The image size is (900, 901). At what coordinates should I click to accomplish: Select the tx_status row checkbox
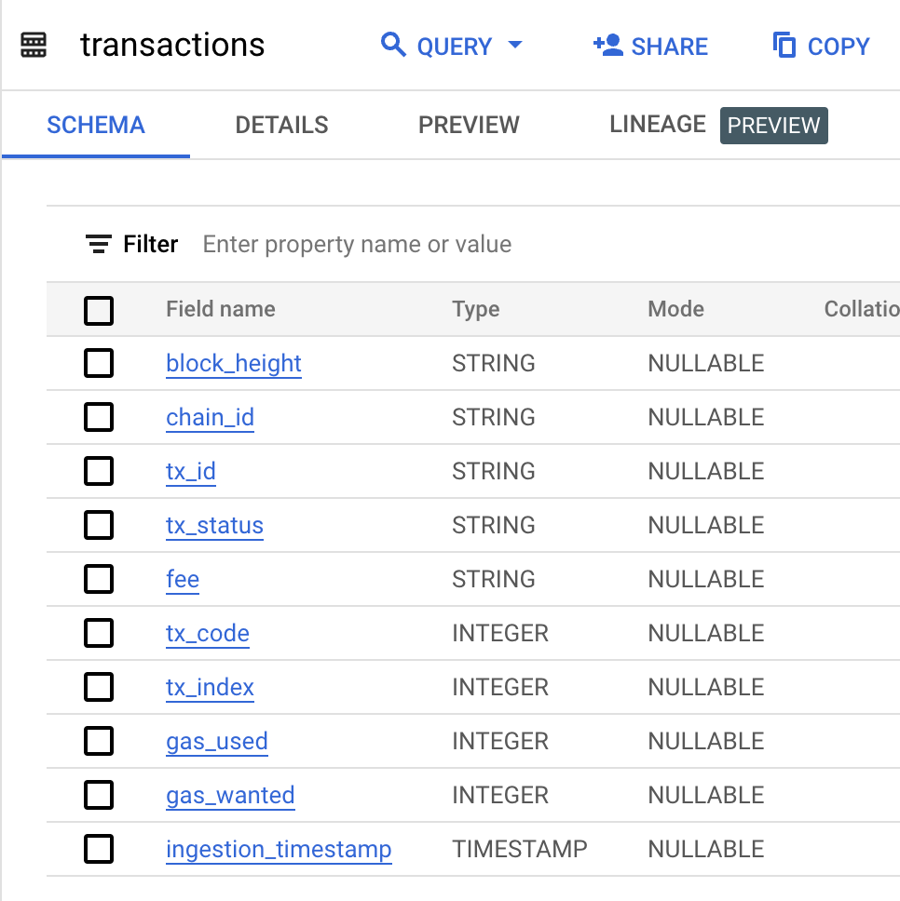pos(99,526)
